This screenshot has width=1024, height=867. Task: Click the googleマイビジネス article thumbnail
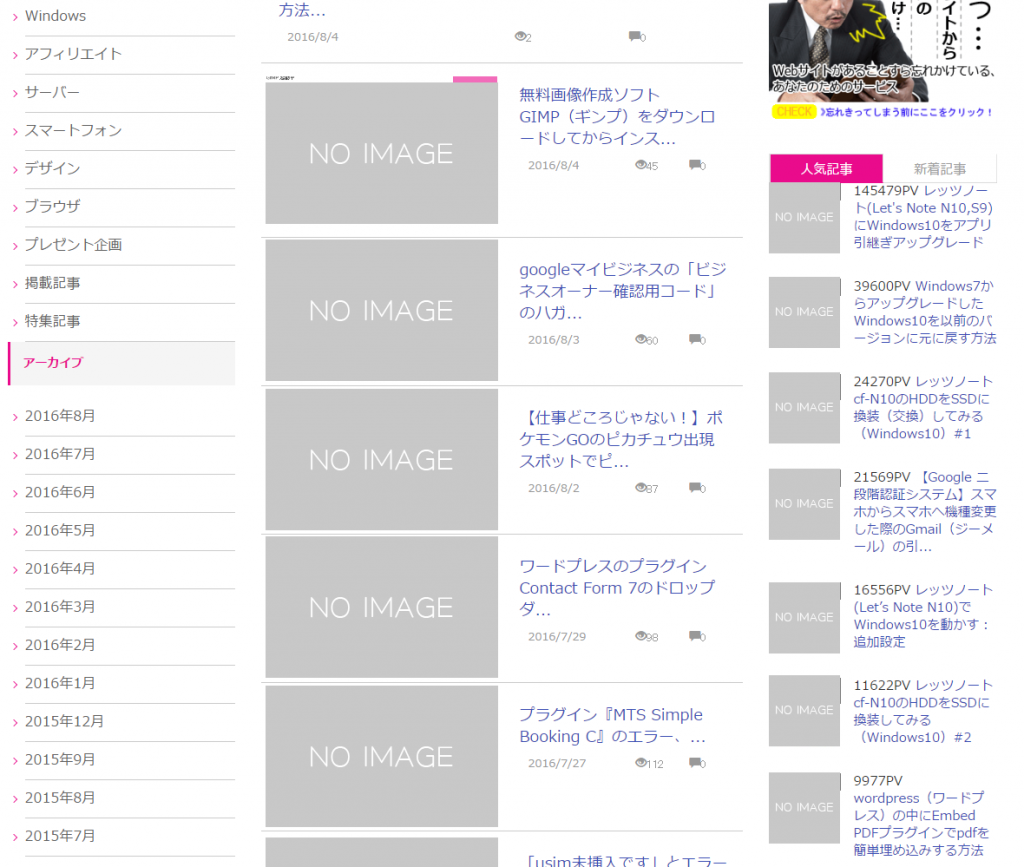381,310
